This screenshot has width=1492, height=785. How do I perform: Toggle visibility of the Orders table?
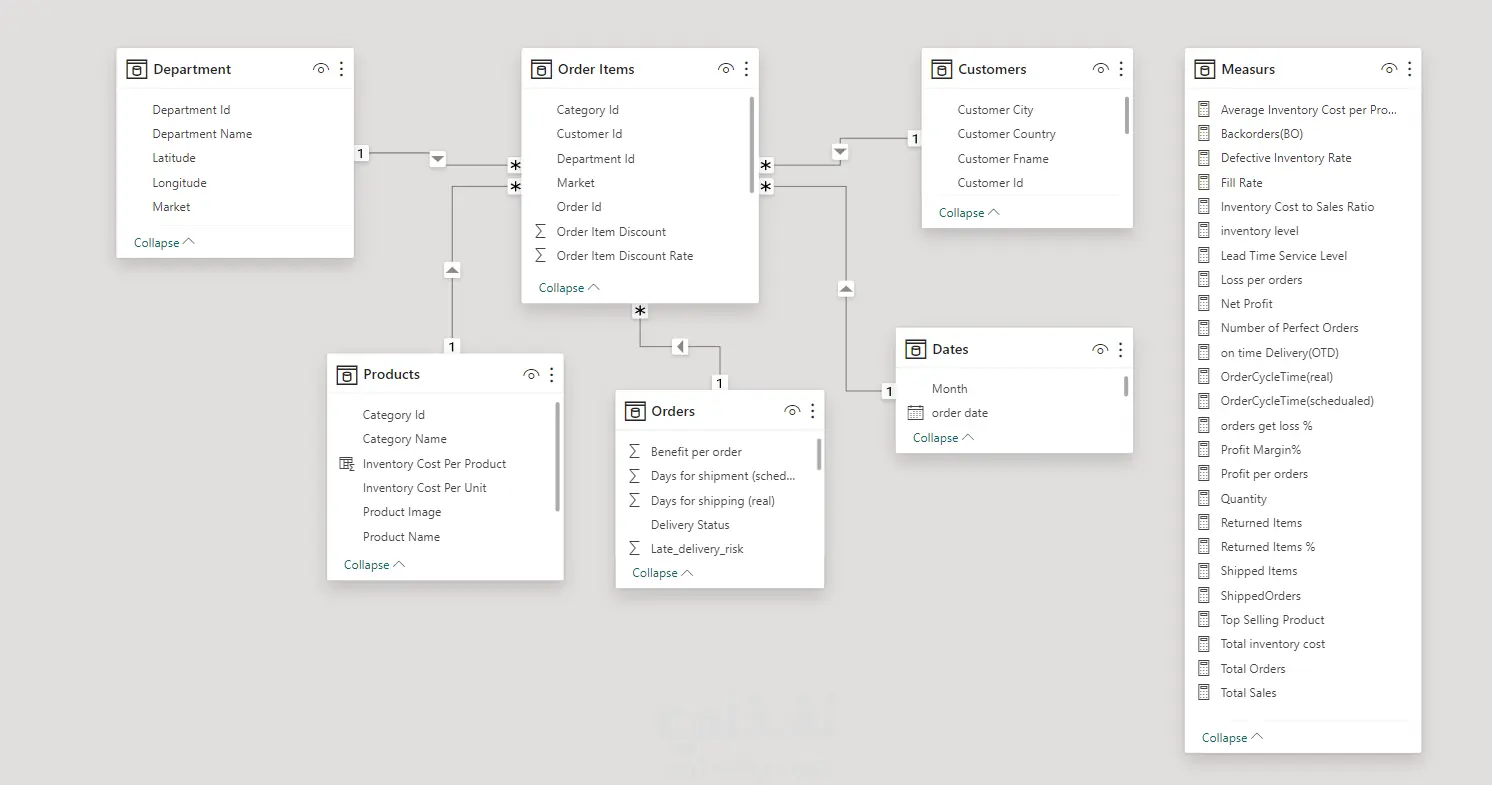point(792,411)
